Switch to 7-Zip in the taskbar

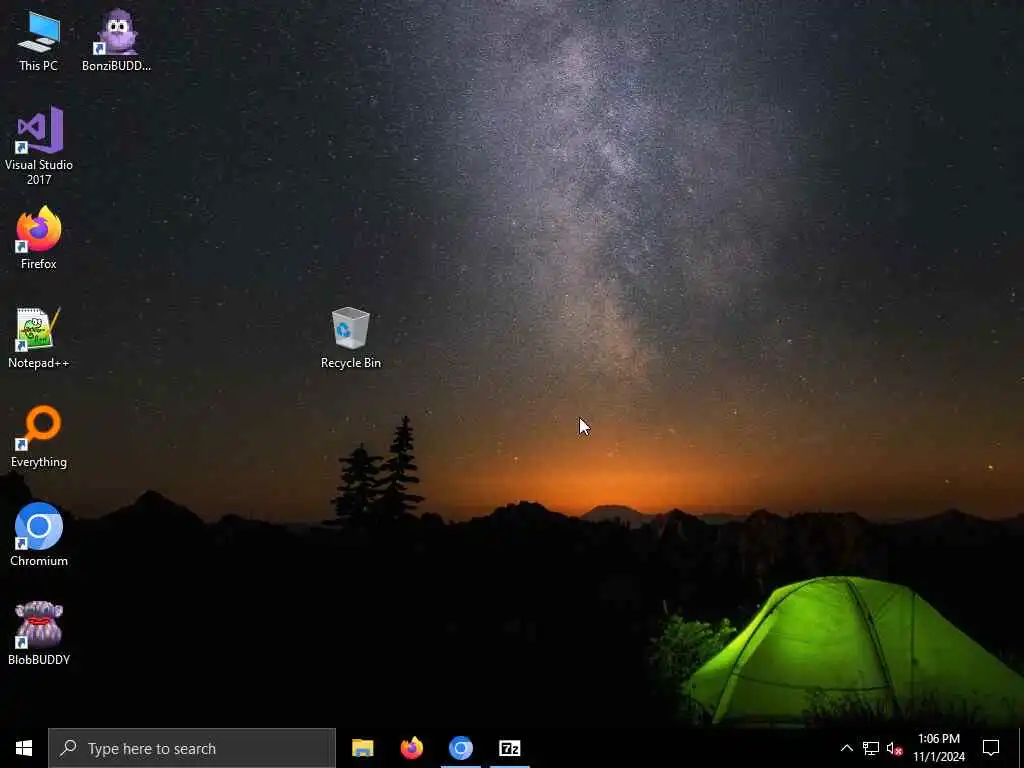click(x=509, y=748)
